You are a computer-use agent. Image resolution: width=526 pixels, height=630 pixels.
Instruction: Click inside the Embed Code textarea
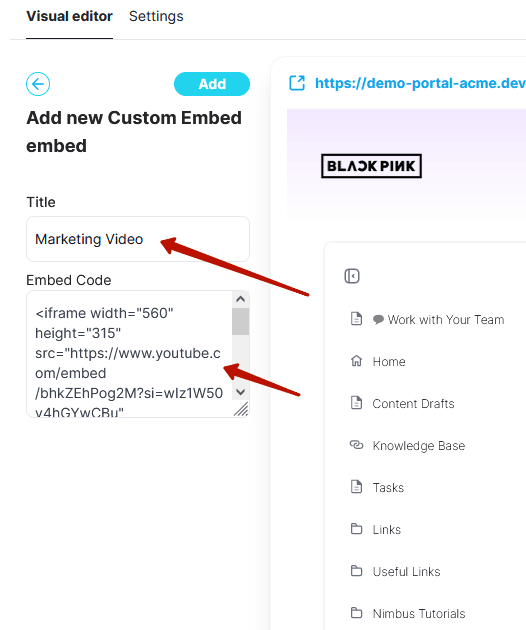pyautogui.click(x=129, y=354)
